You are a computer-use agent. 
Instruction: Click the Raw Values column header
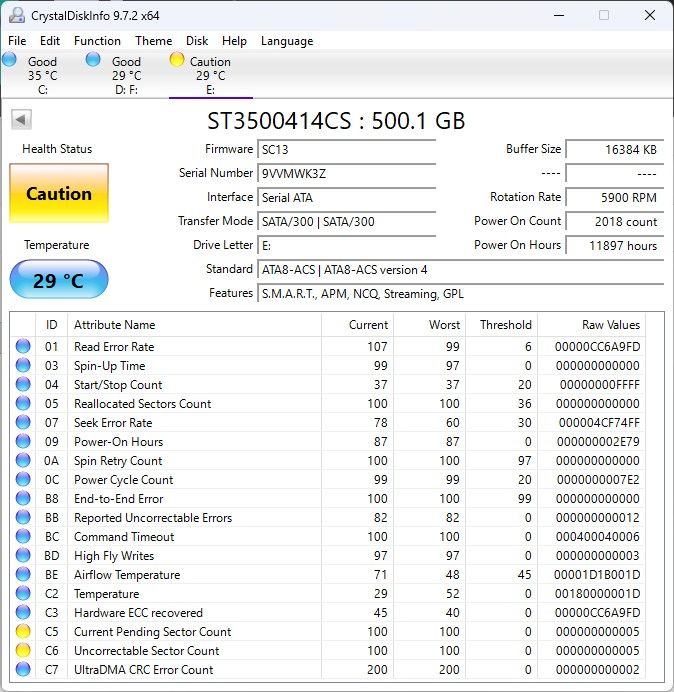pyautogui.click(x=591, y=325)
